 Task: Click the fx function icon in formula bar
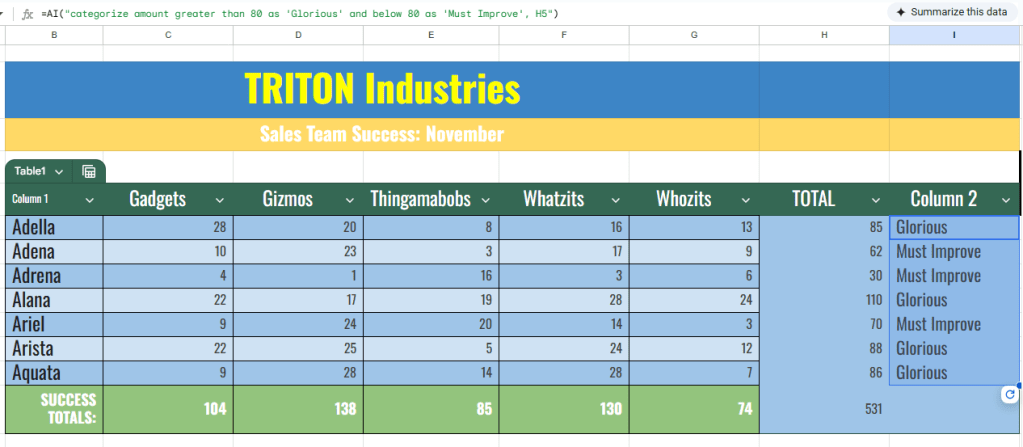[28, 13]
